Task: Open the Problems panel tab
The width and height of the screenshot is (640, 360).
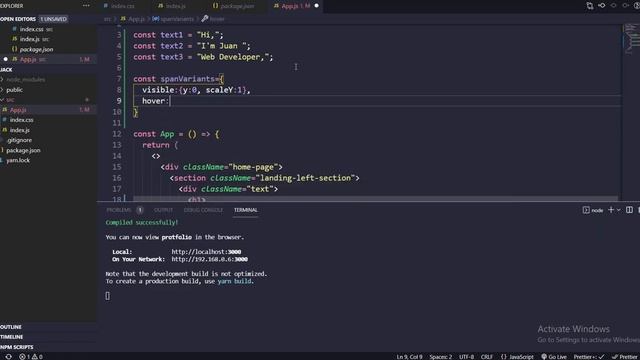Action: (119, 210)
